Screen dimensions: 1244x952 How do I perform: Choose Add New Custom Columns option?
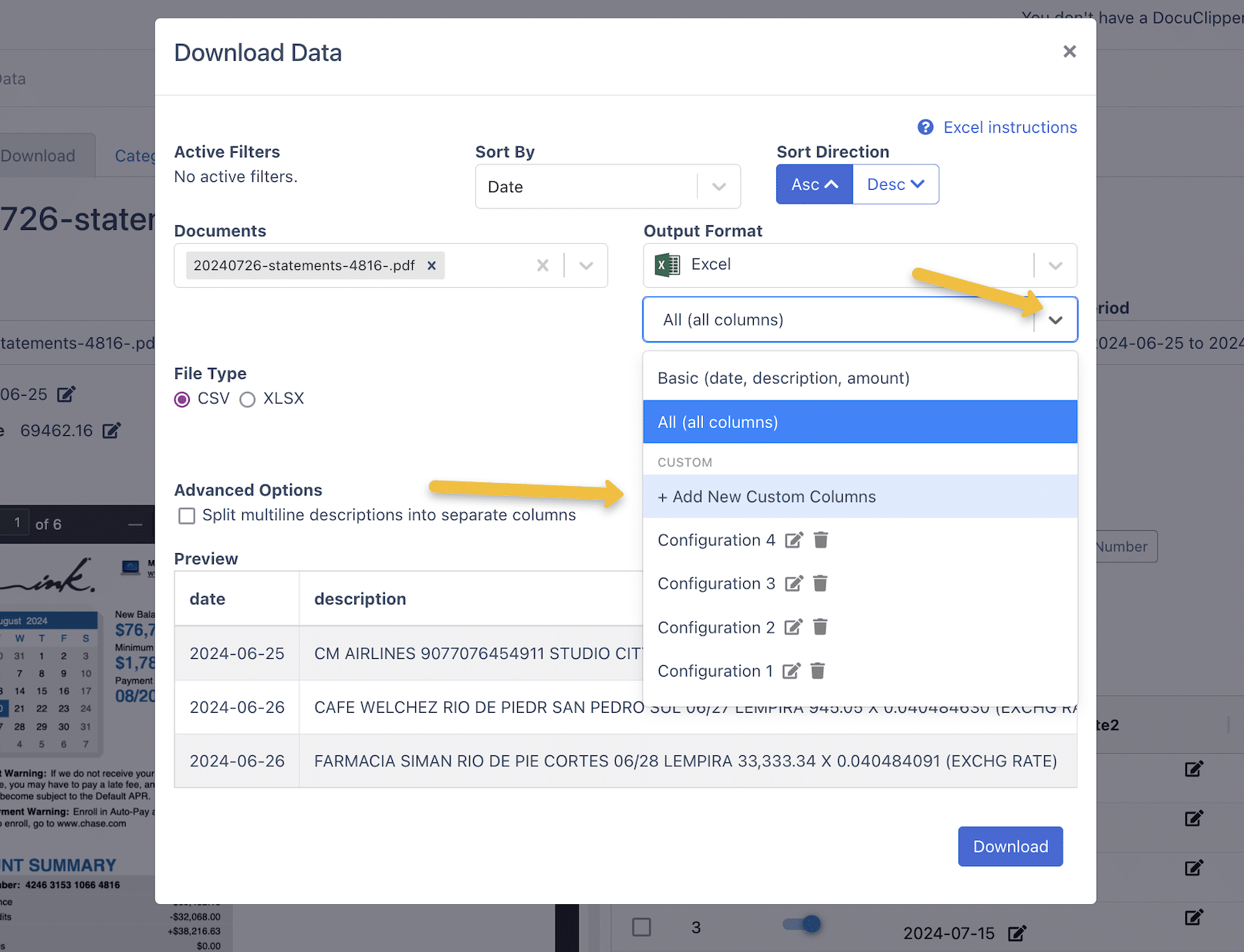[x=766, y=496]
